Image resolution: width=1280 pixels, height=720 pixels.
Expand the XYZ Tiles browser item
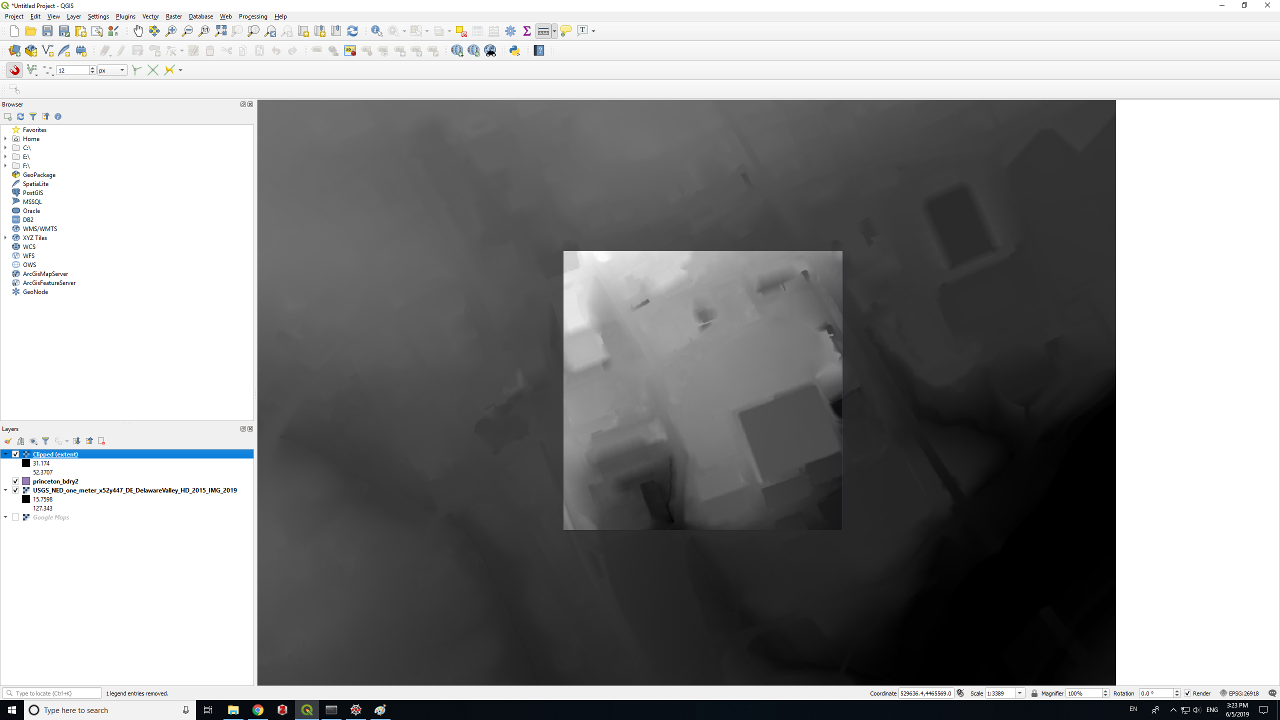coord(5,238)
